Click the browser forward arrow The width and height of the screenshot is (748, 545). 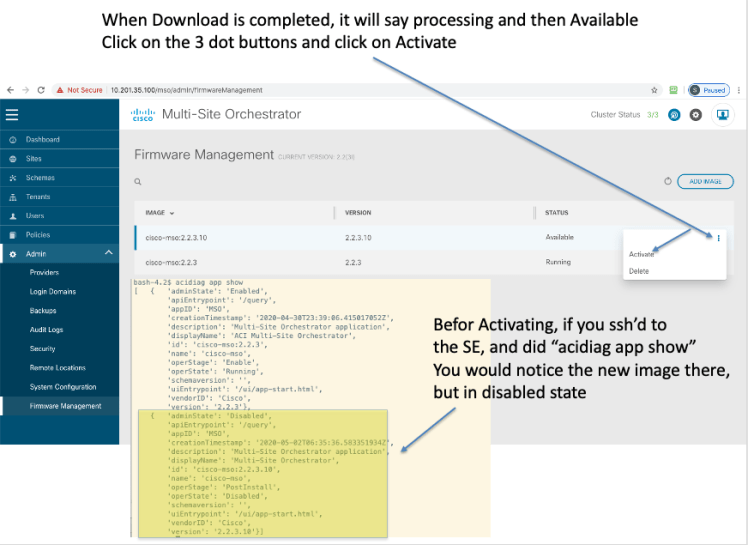26,90
